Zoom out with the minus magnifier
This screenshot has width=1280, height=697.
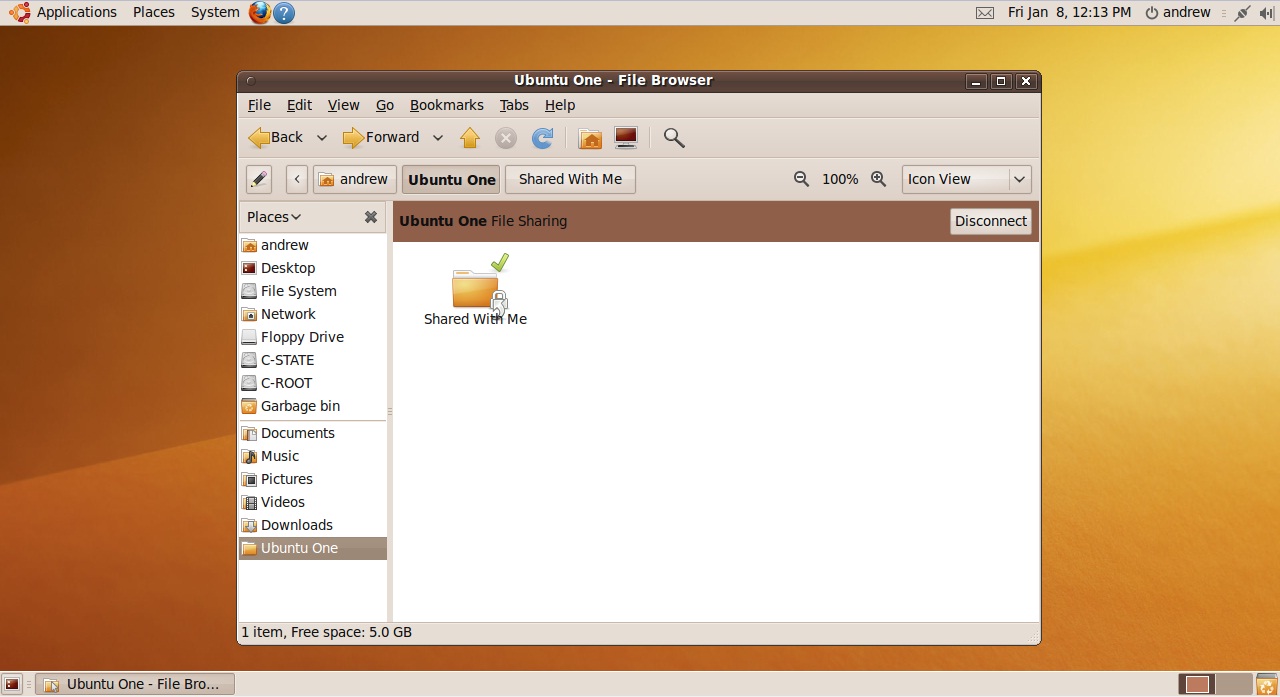click(801, 179)
